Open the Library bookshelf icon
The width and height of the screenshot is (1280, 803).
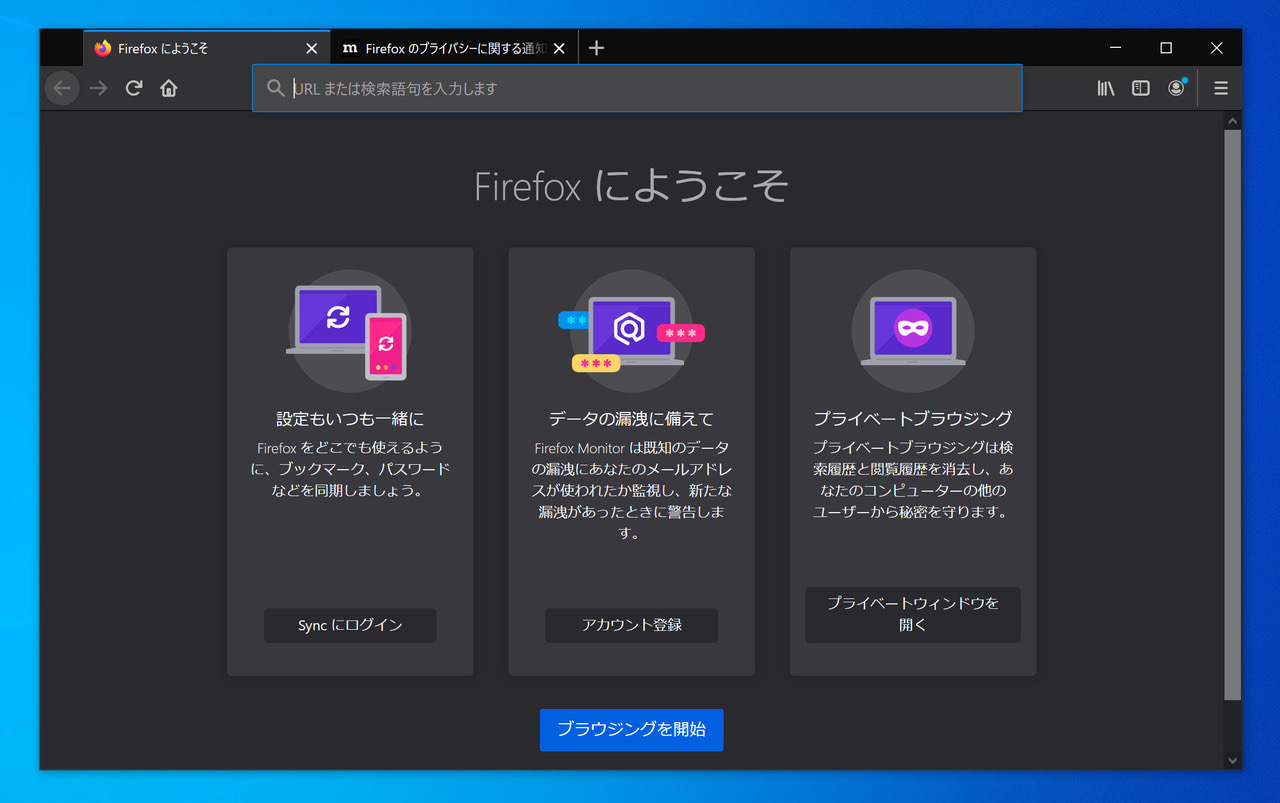[x=1105, y=88]
